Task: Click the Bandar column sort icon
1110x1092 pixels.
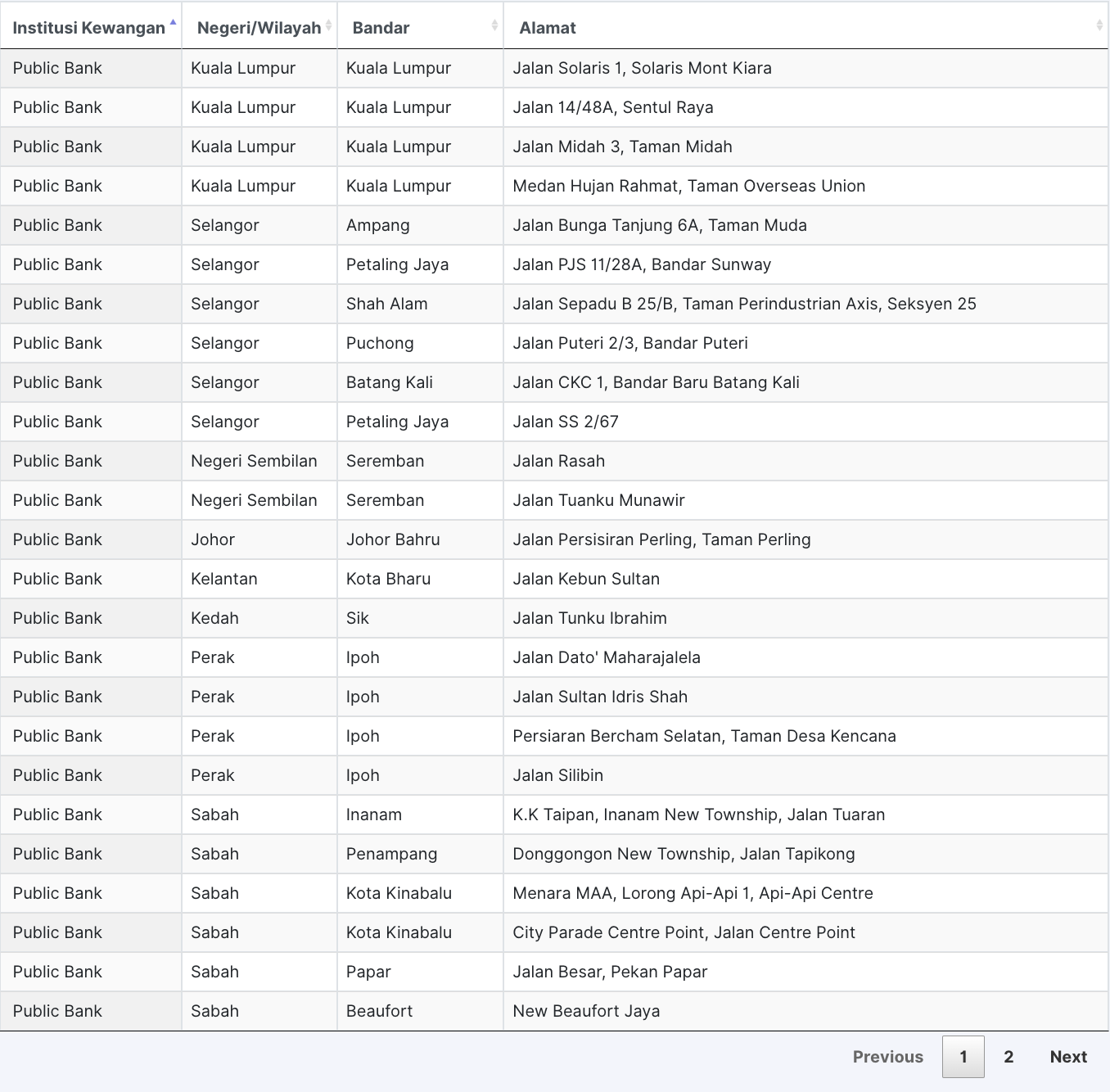Action: coord(494,26)
